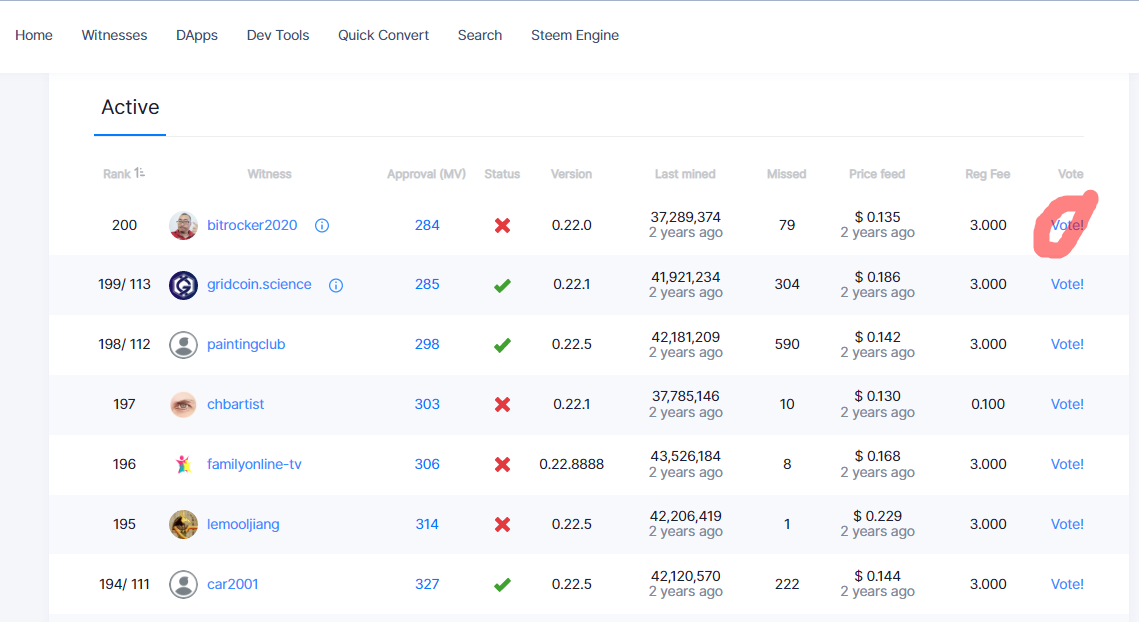Select the gridcoin.science logo avatar

[x=183, y=285]
